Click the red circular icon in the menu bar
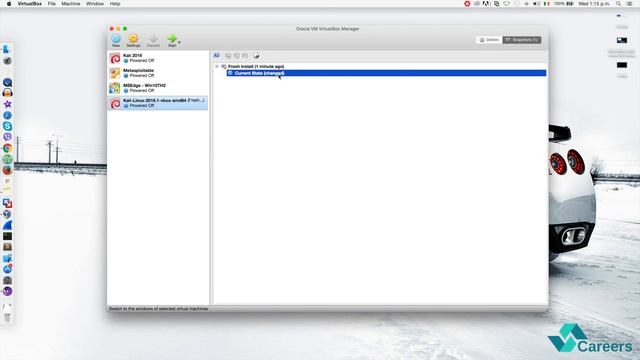The image size is (640, 360). (x=467, y=4)
